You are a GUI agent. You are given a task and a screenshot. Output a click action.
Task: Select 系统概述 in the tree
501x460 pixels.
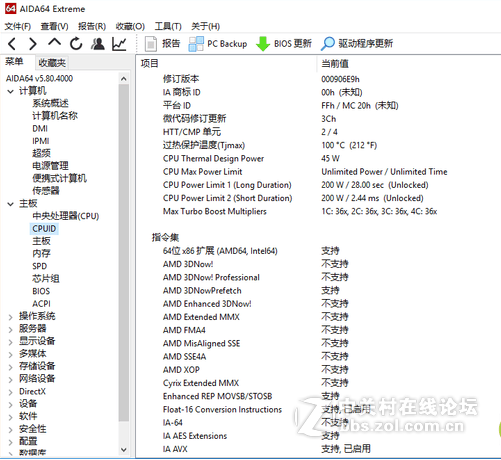pos(50,103)
